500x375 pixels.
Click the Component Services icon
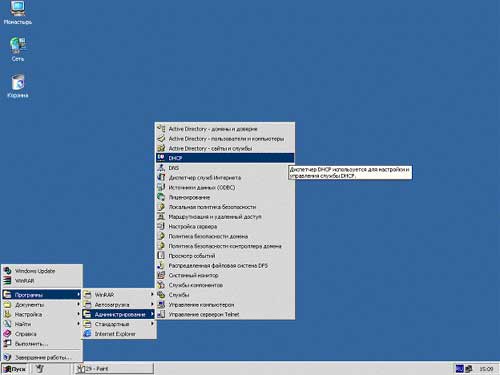(161, 285)
